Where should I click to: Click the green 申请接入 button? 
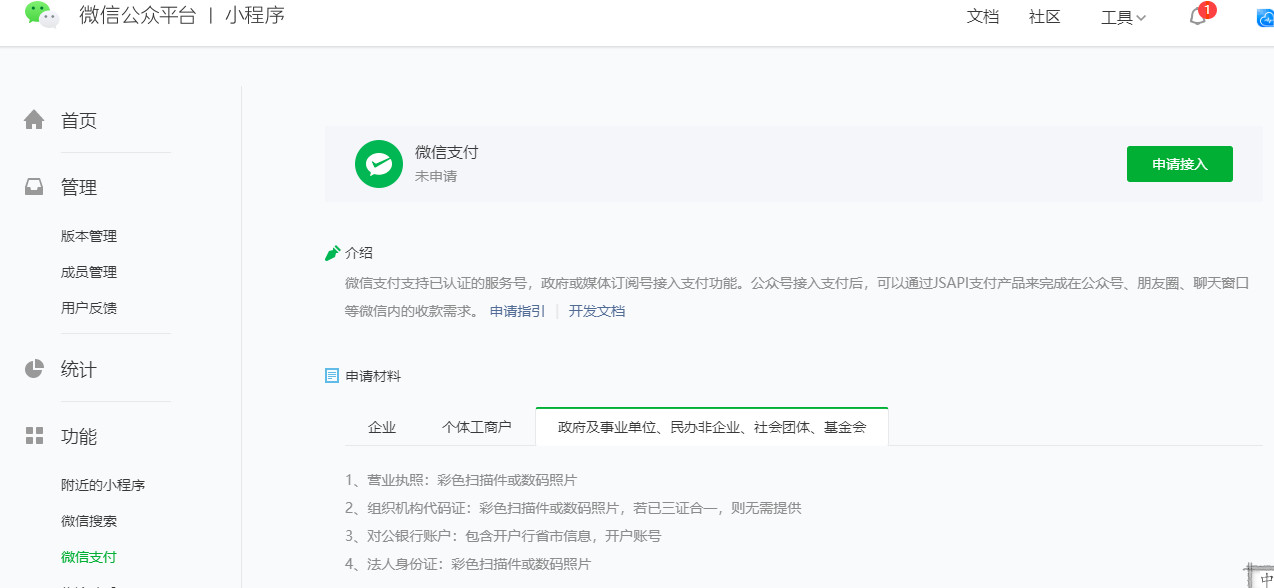point(1180,164)
